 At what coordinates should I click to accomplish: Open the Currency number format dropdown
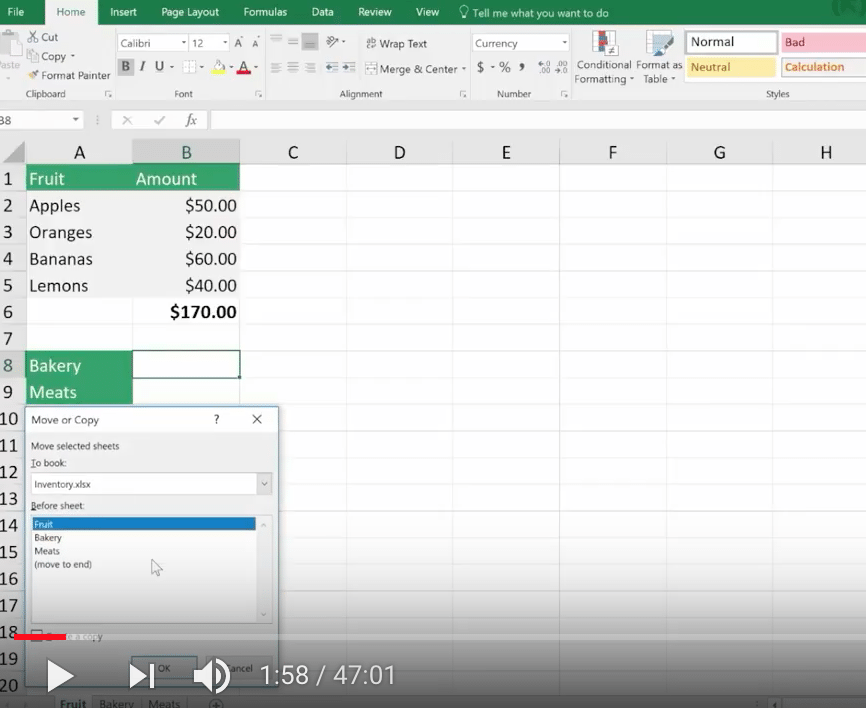click(x=564, y=43)
